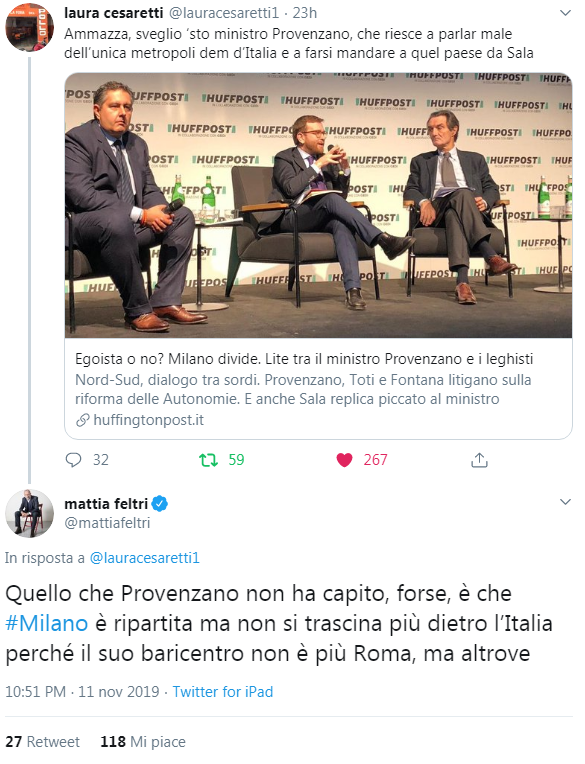The image size is (585, 764).
Task: Click the Twitter for iPad source link
Action: point(223,691)
